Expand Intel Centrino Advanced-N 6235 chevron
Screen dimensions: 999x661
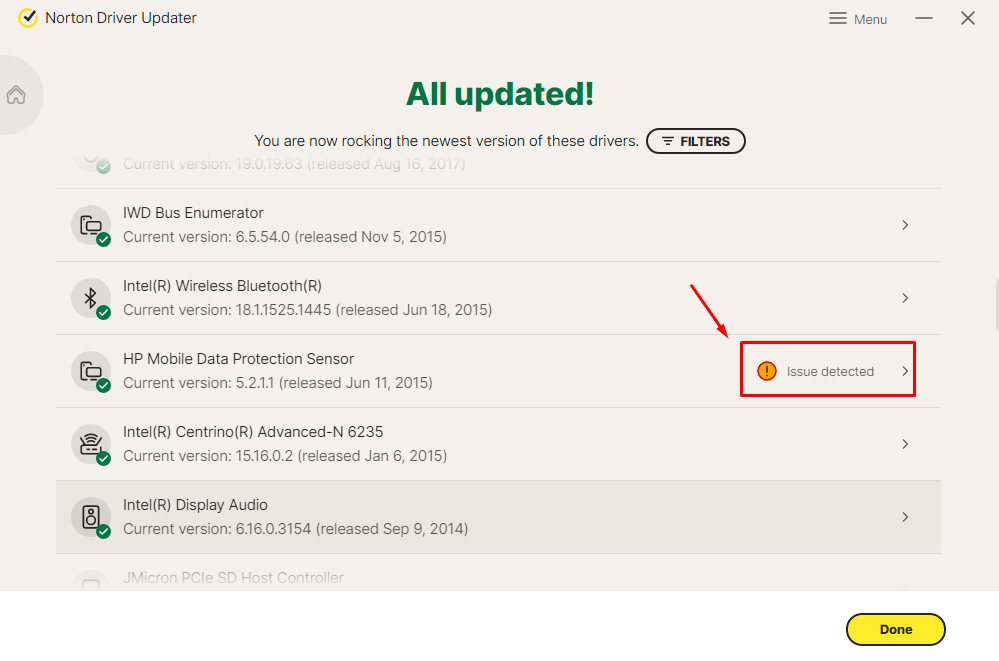point(905,444)
